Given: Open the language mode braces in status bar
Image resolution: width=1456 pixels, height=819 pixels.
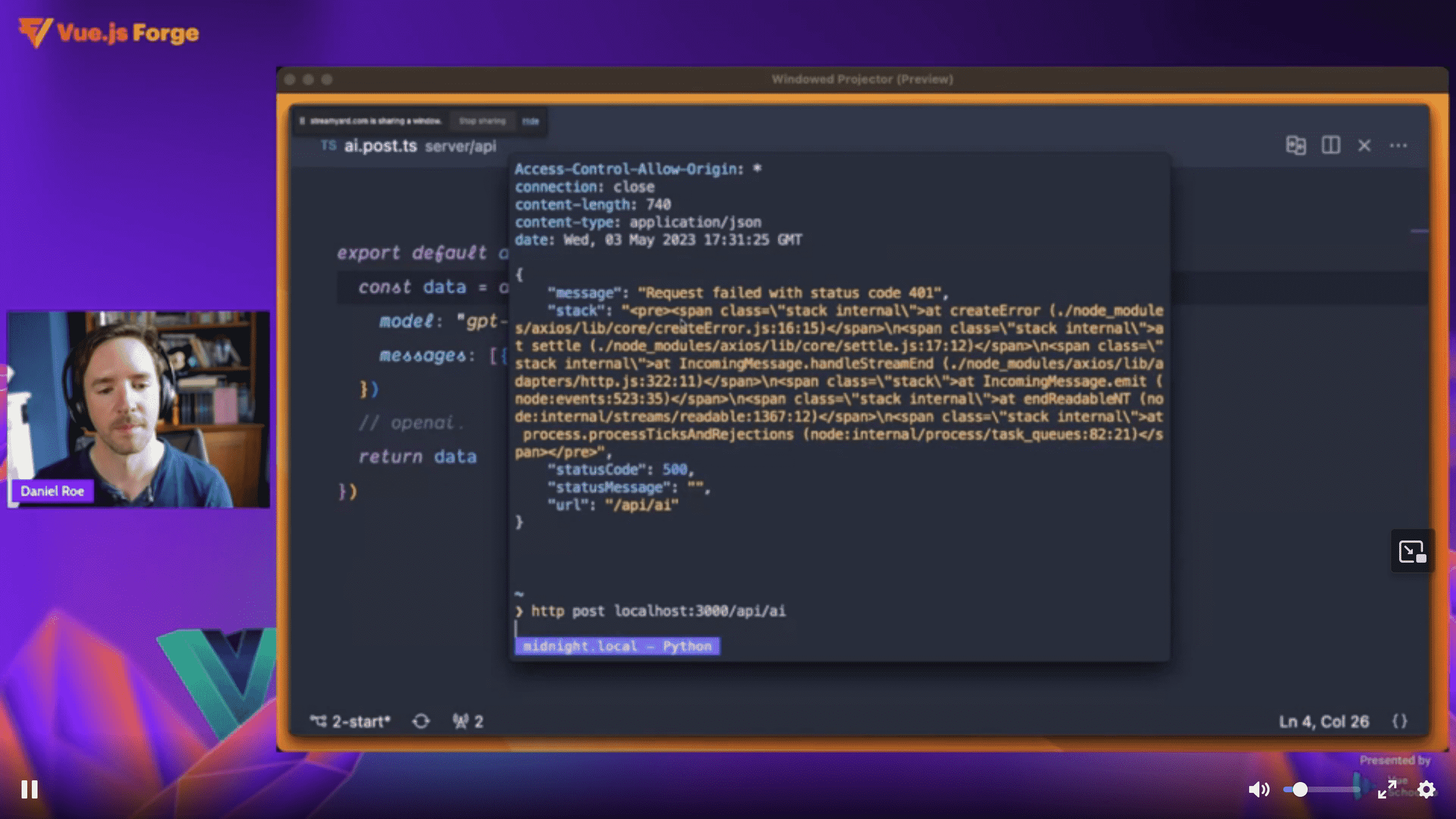Looking at the screenshot, I should tap(1400, 721).
